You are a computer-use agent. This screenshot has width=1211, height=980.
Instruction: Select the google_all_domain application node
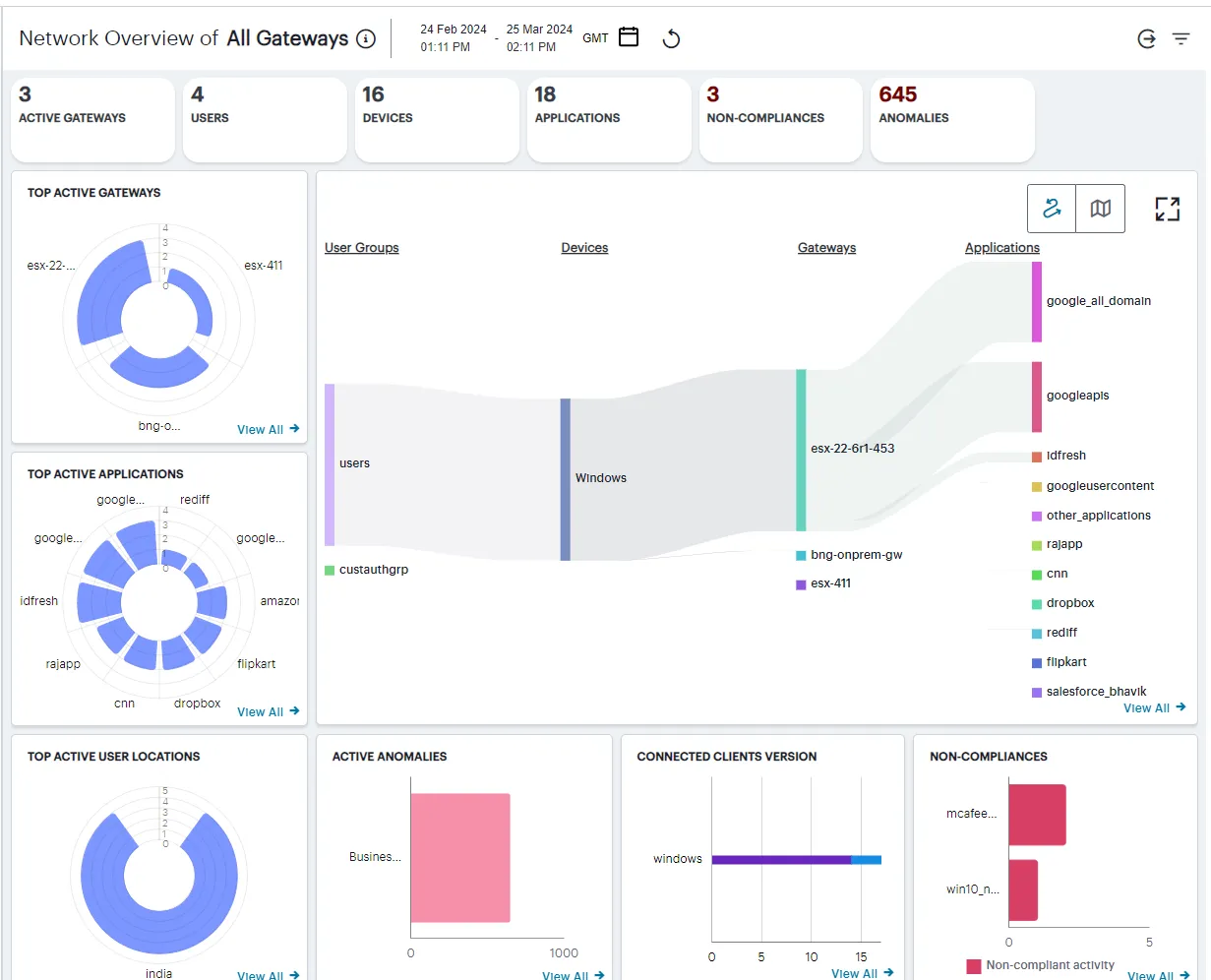[1037, 302]
